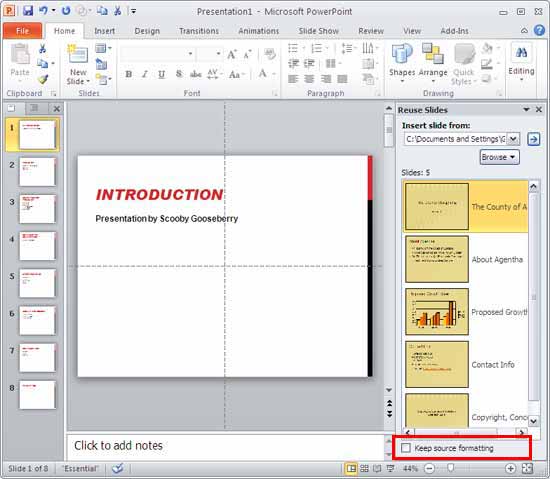
Task: Click the Undo icon in title bar
Action: pos(43,11)
